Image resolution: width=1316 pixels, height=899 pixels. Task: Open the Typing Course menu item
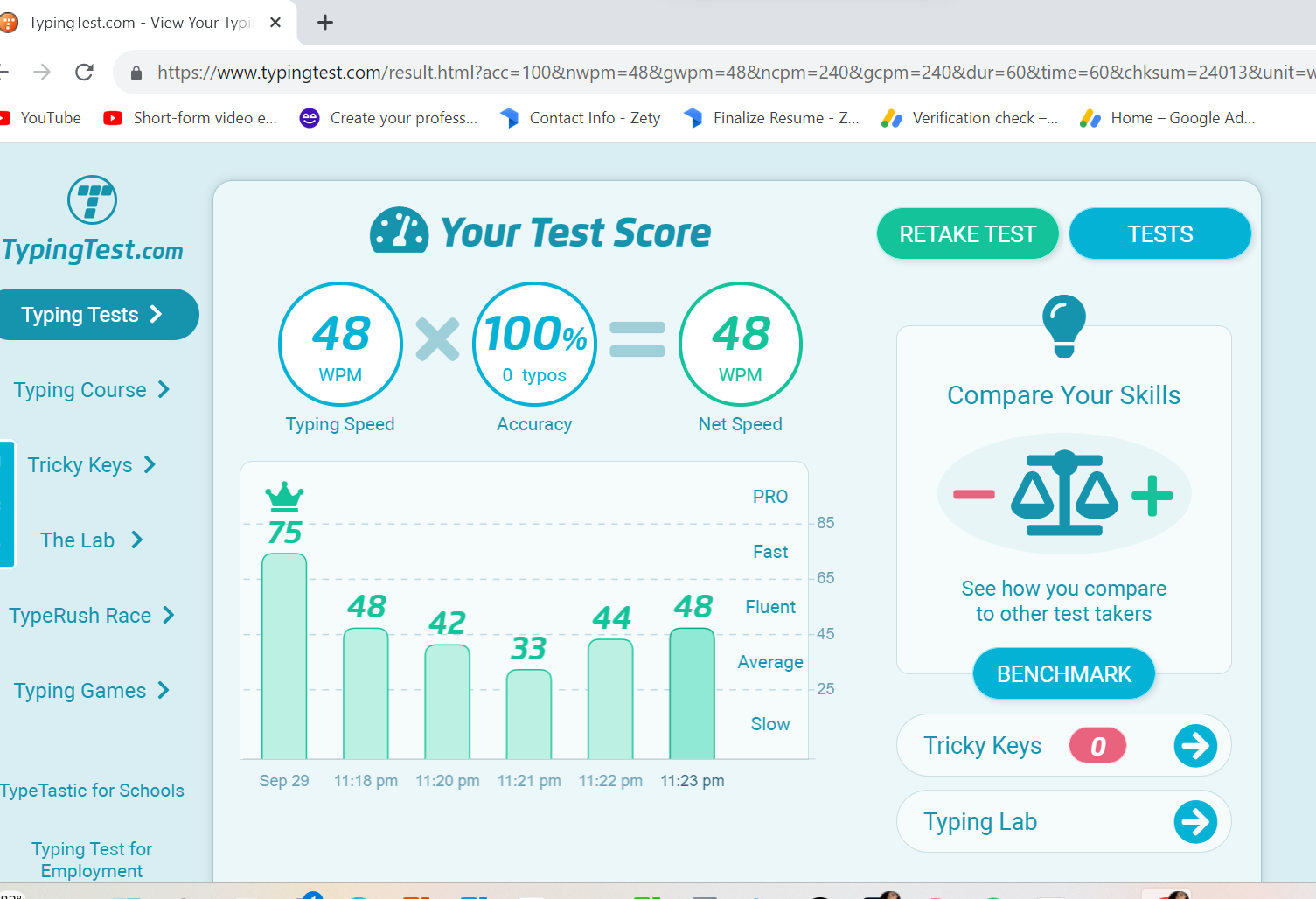[x=92, y=390]
